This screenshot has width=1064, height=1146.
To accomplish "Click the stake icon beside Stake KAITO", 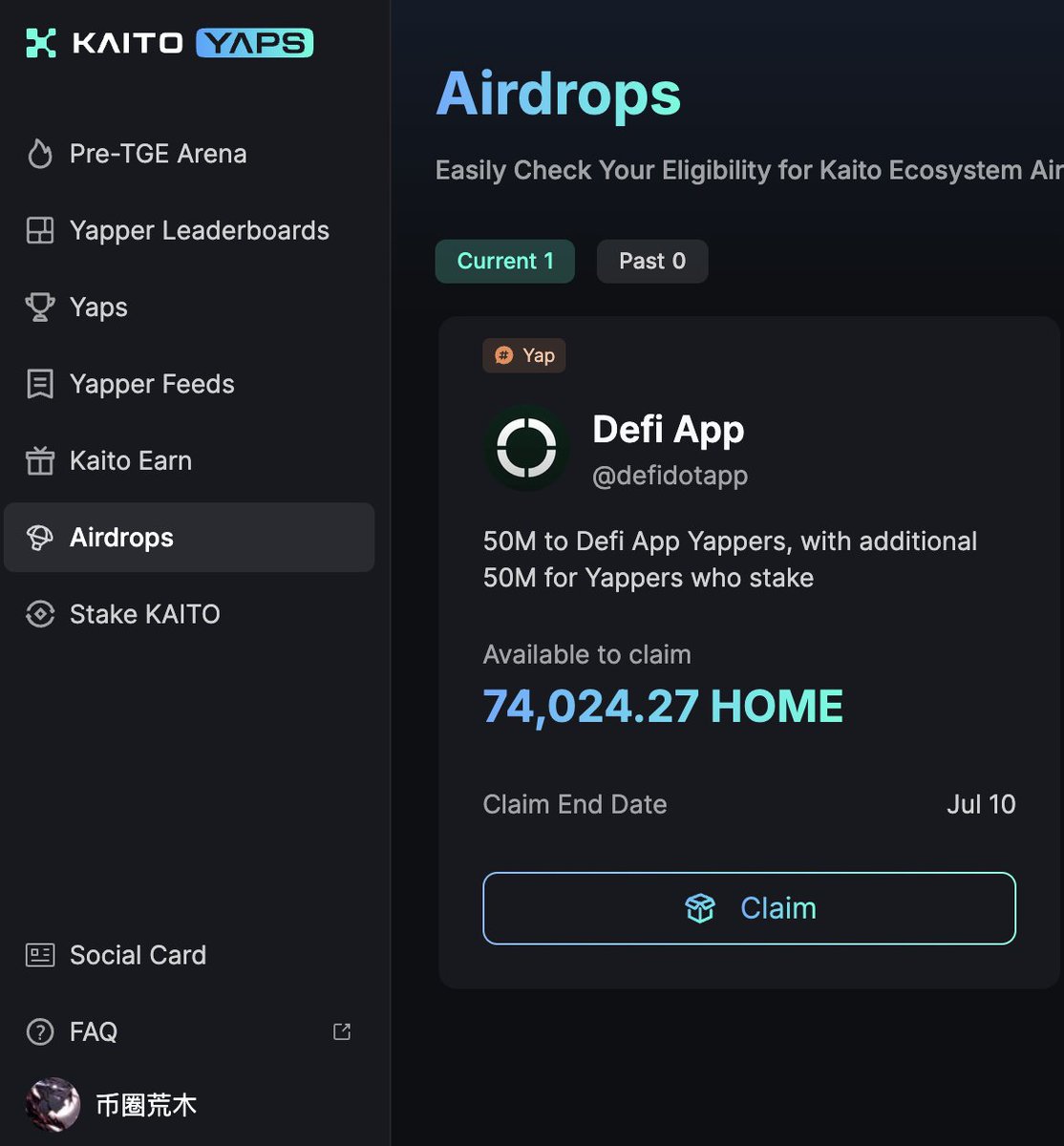I will pyautogui.click(x=40, y=614).
